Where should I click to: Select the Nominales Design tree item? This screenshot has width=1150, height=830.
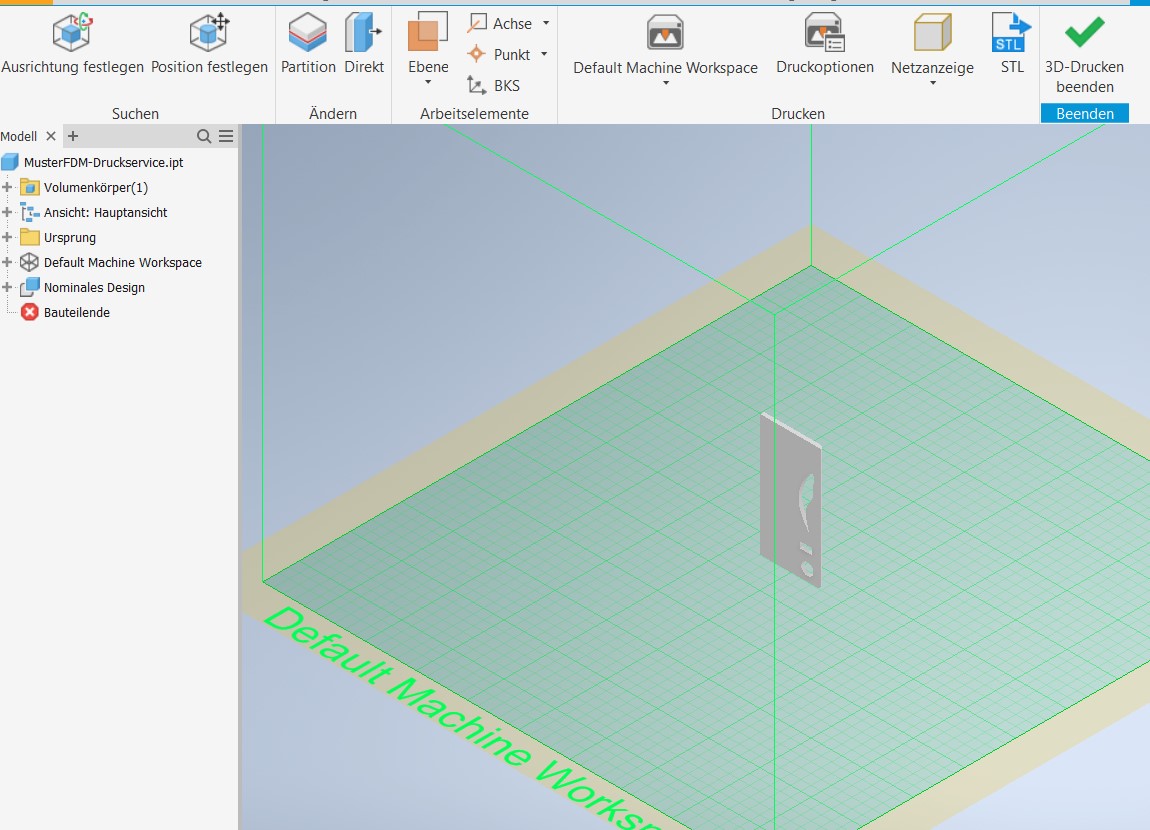coord(95,287)
